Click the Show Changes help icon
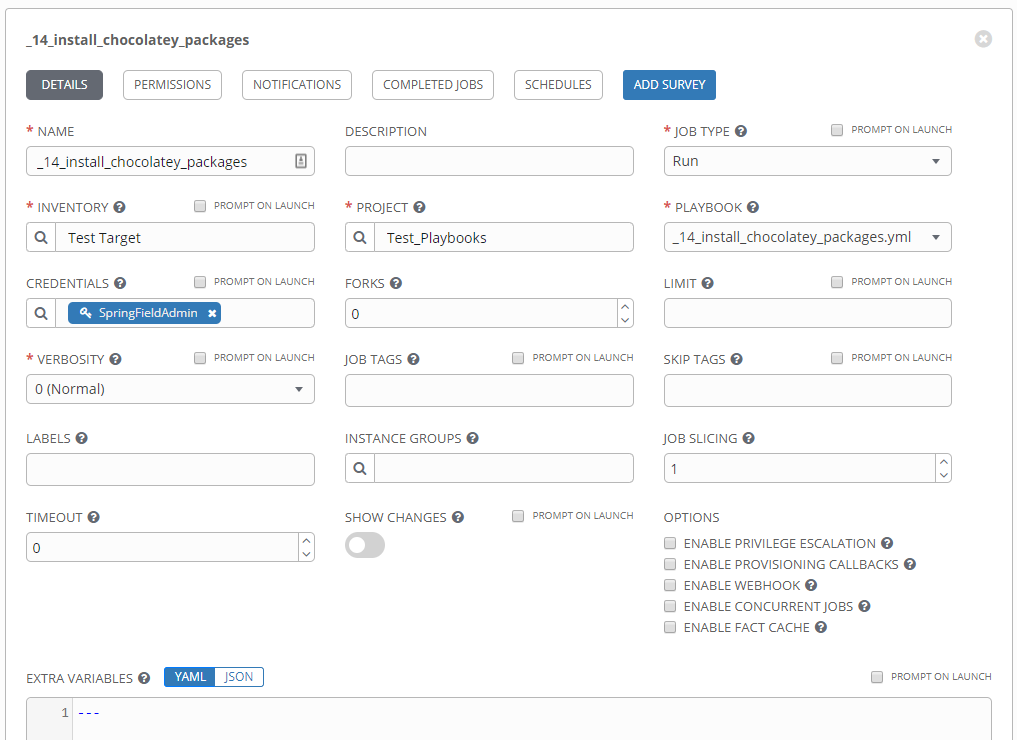This screenshot has width=1017, height=740. (x=458, y=517)
